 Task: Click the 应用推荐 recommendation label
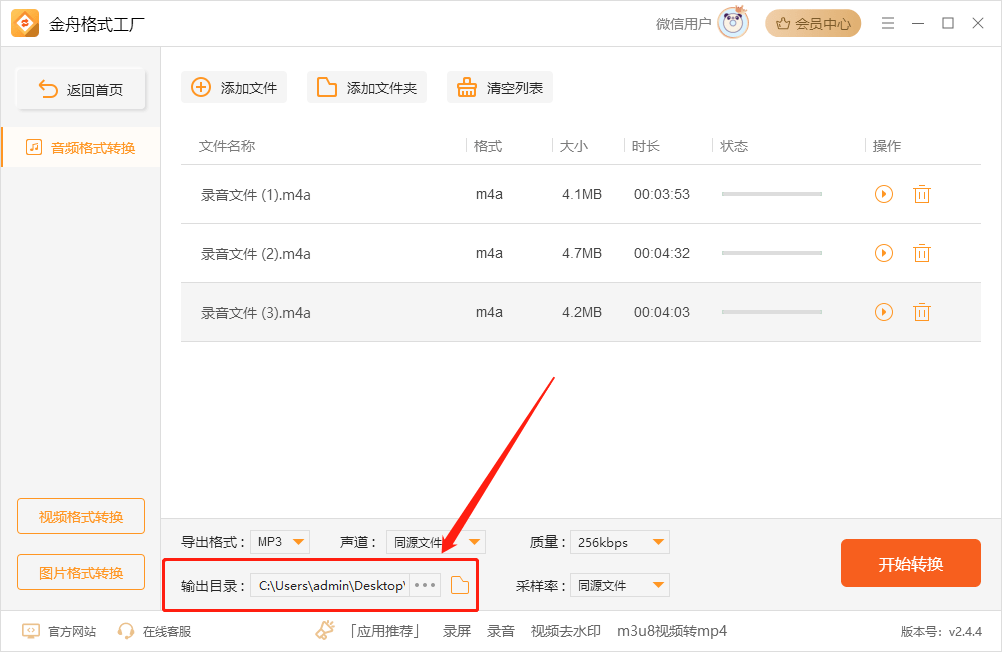coord(385,632)
